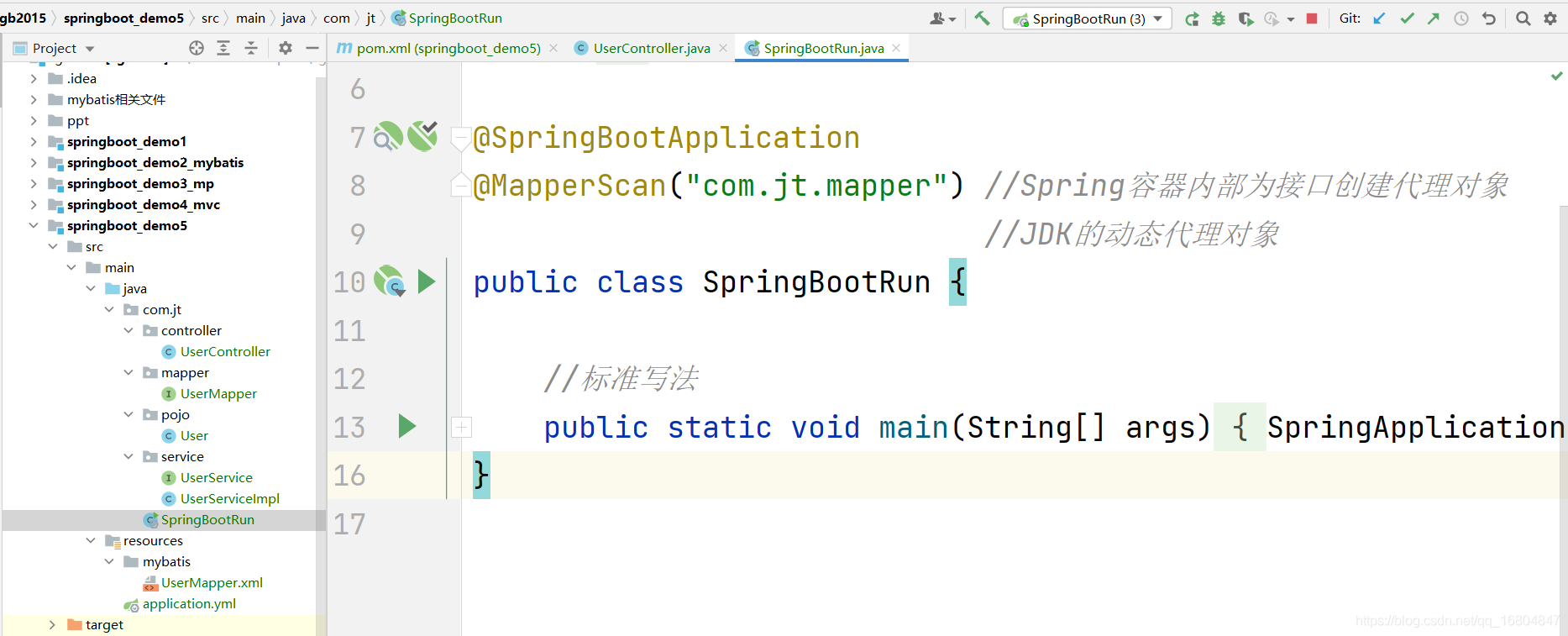Close the pom.xml editor tab

tap(553, 48)
